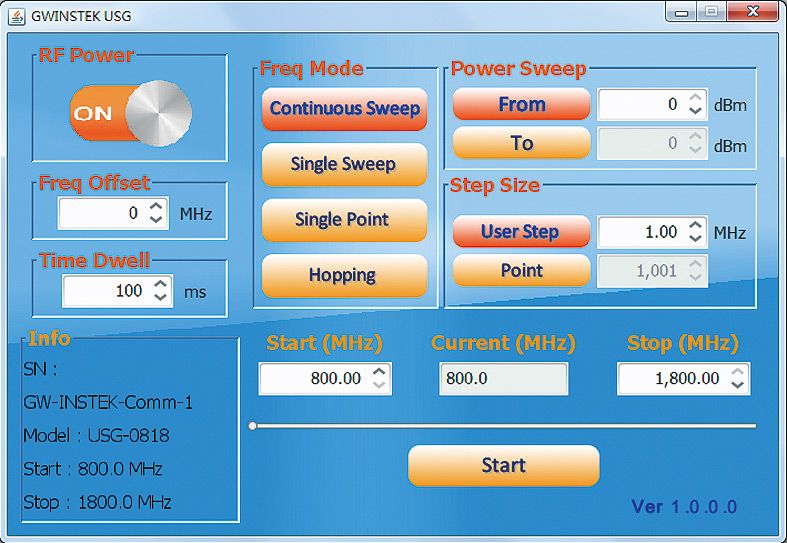Screen dimensions: 787x543
Task: Increase Power Sweep From dBm value
Action: [x=696, y=98]
